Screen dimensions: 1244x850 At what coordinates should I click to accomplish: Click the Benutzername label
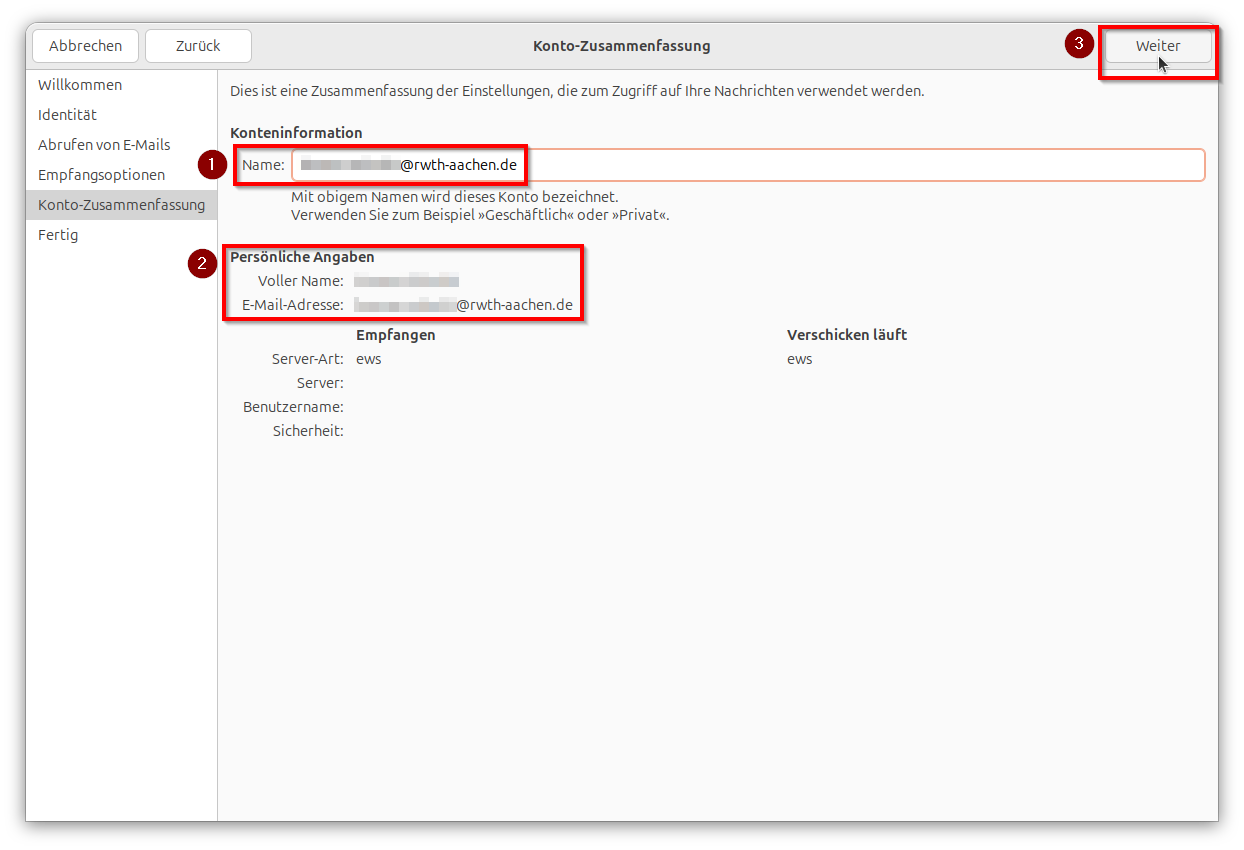pos(294,406)
